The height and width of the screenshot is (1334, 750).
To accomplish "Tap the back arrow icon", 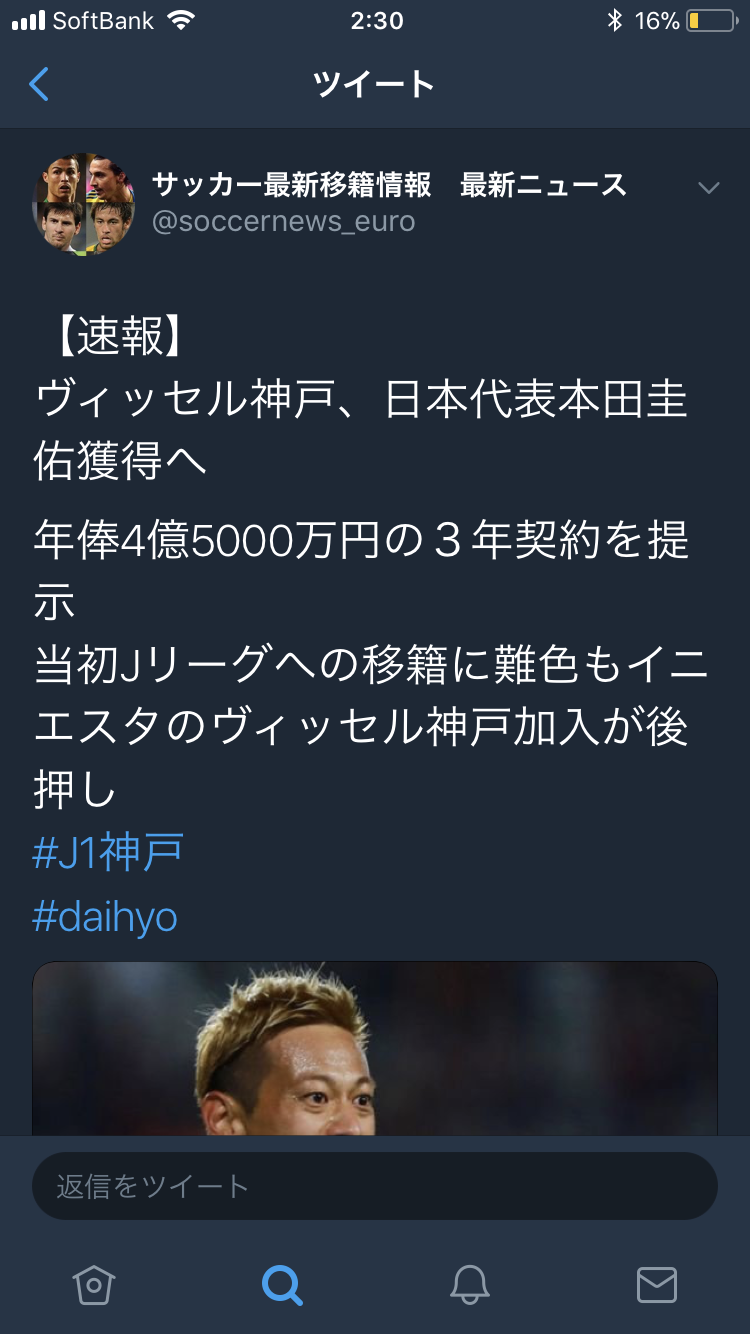I will (38, 84).
